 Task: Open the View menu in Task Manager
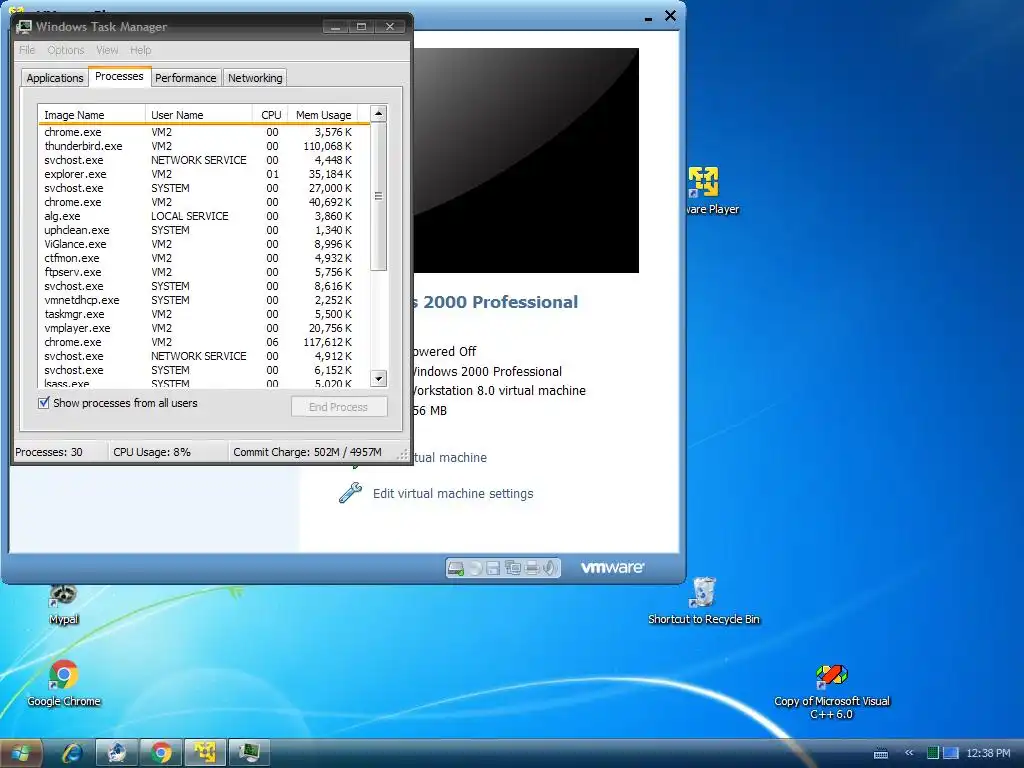107,50
